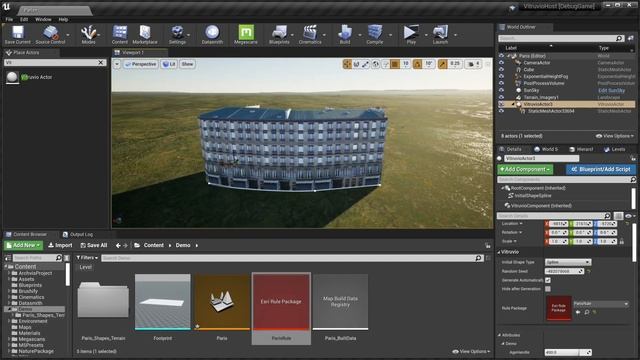Screen dimensions: 640x360
Task: Open the Lit view mode dropdown
Action: click(169, 64)
